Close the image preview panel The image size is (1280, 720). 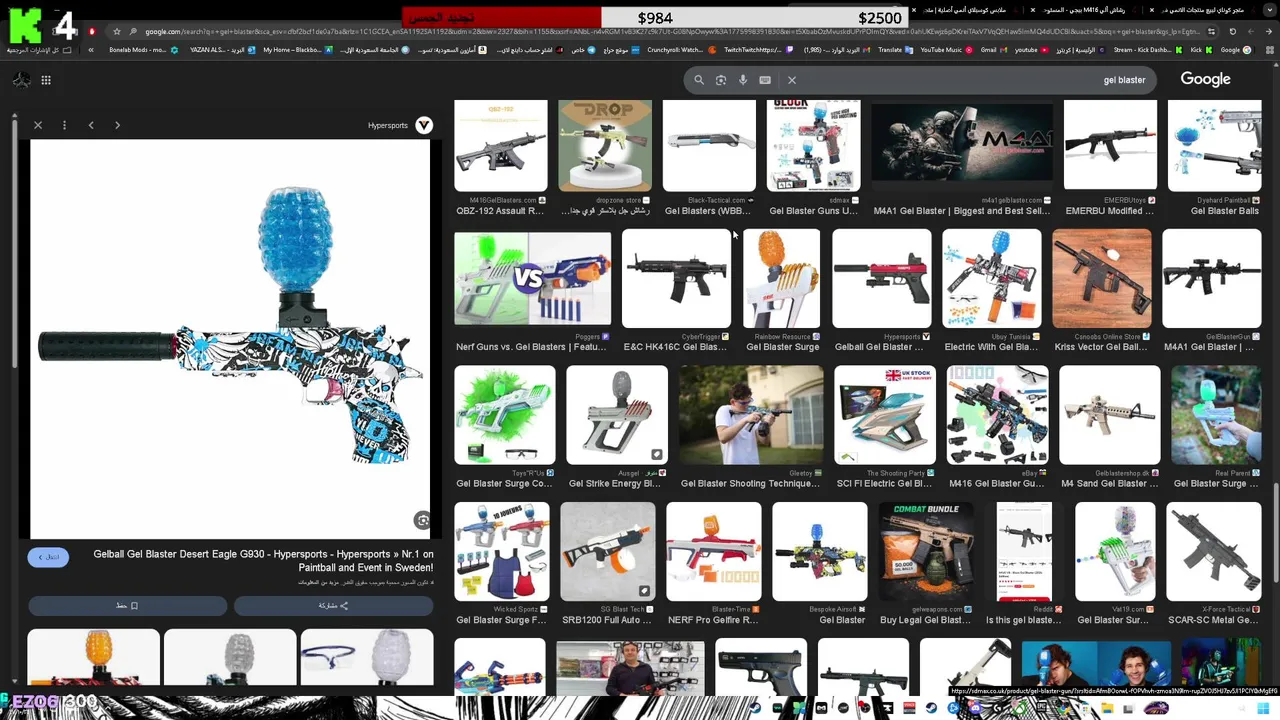click(x=38, y=125)
